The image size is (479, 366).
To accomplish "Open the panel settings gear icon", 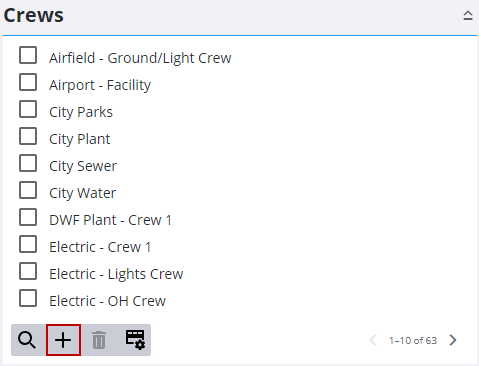I will click(x=135, y=340).
